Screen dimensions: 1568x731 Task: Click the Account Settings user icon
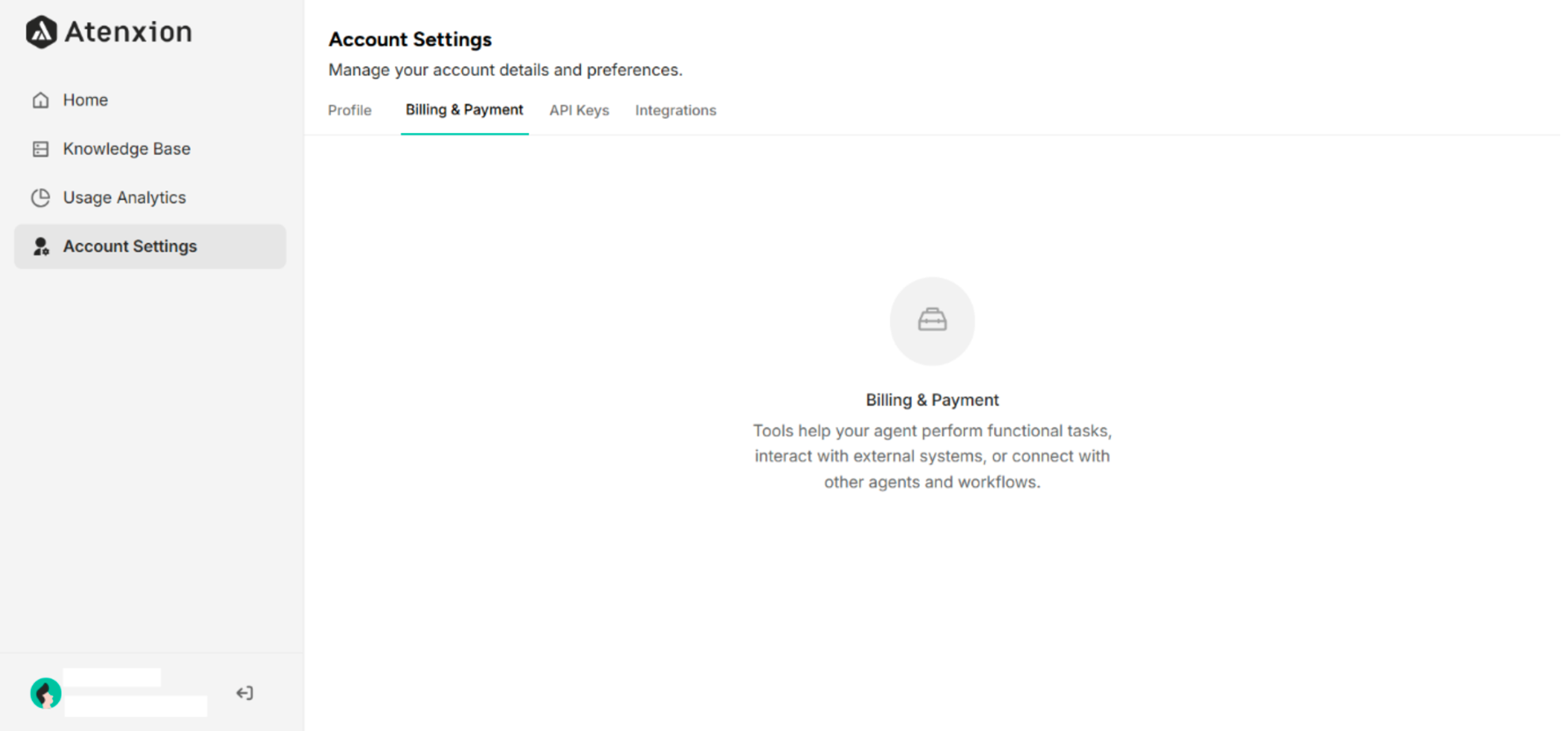[40, 246]
